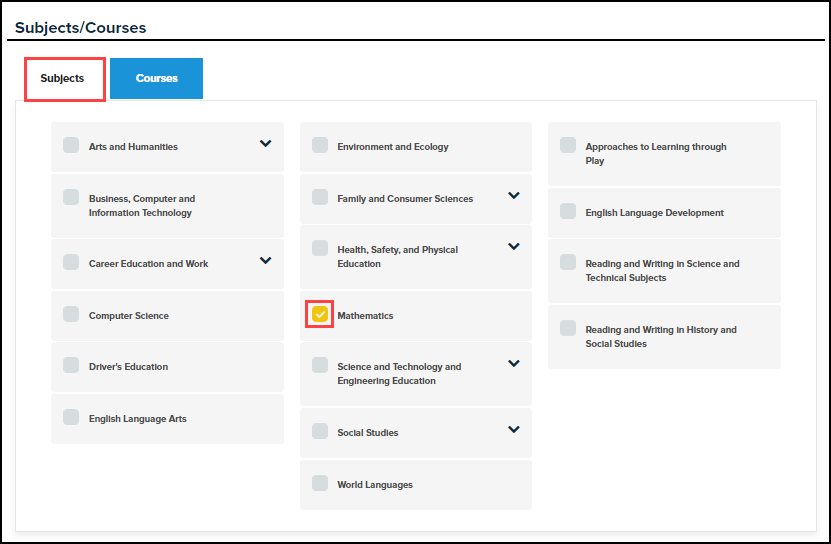Expand the Arts and Humanities chevron

pos(265,144)
